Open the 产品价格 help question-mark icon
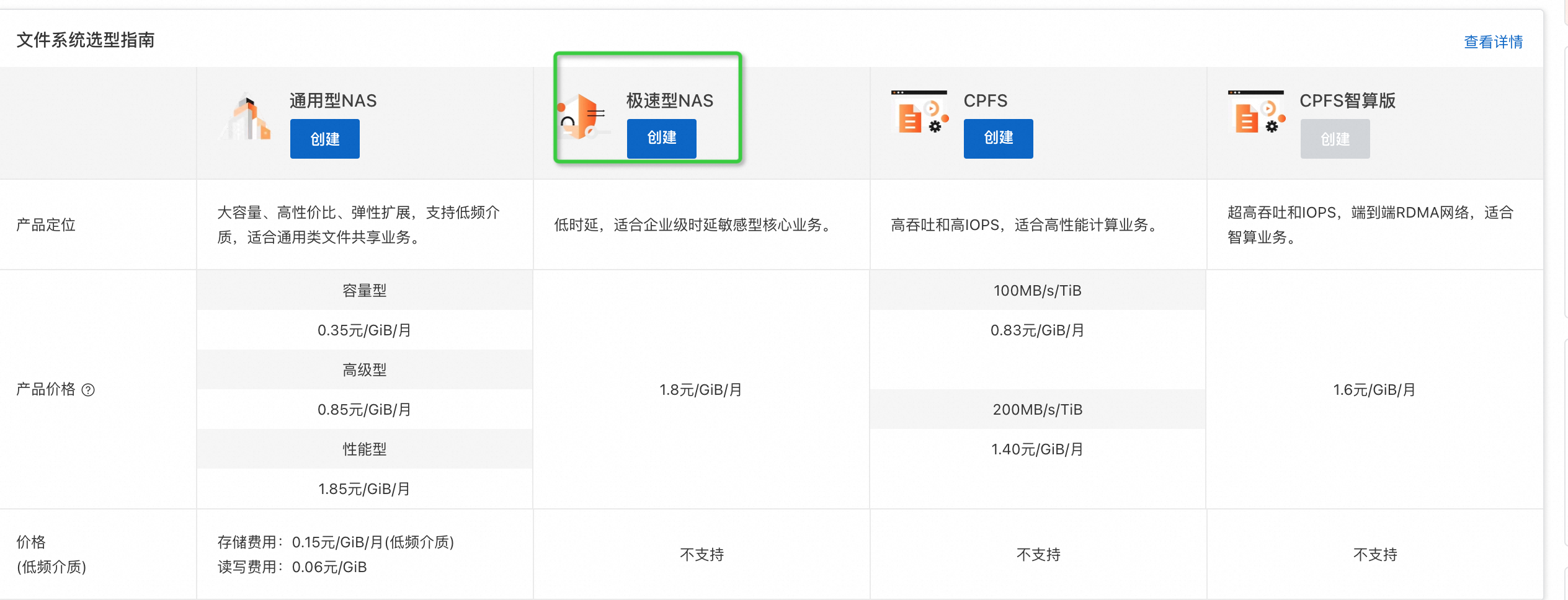This screenshot has height=600, width=1568. (88, 390)
